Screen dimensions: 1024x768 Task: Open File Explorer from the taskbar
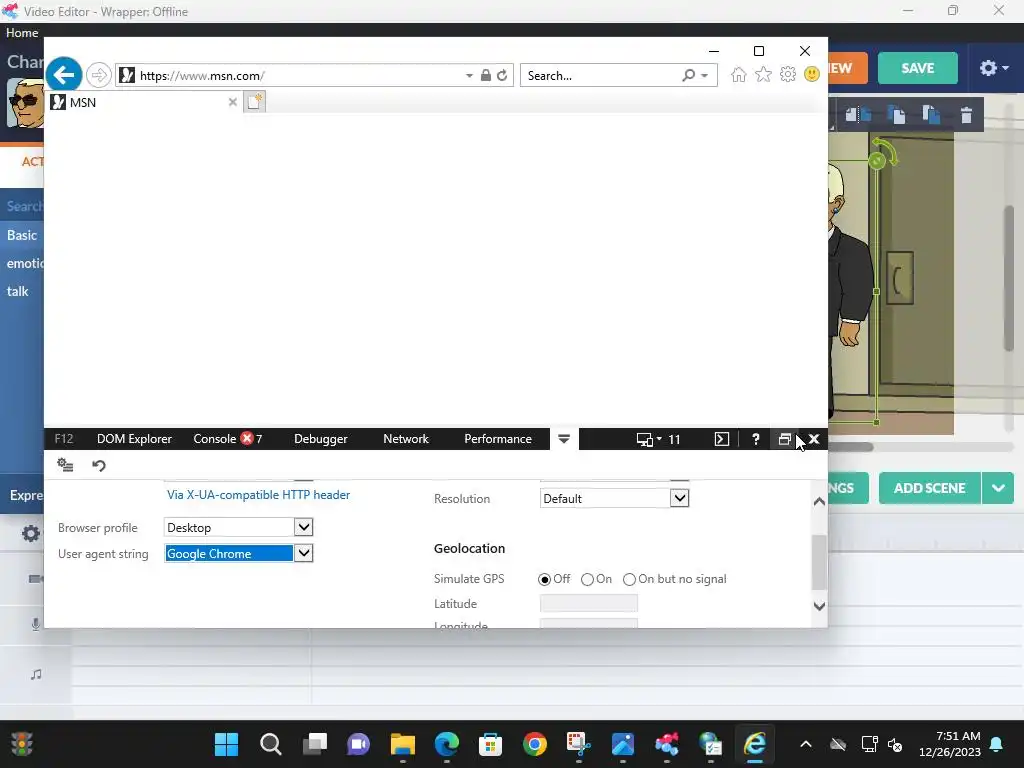point(403,744)
